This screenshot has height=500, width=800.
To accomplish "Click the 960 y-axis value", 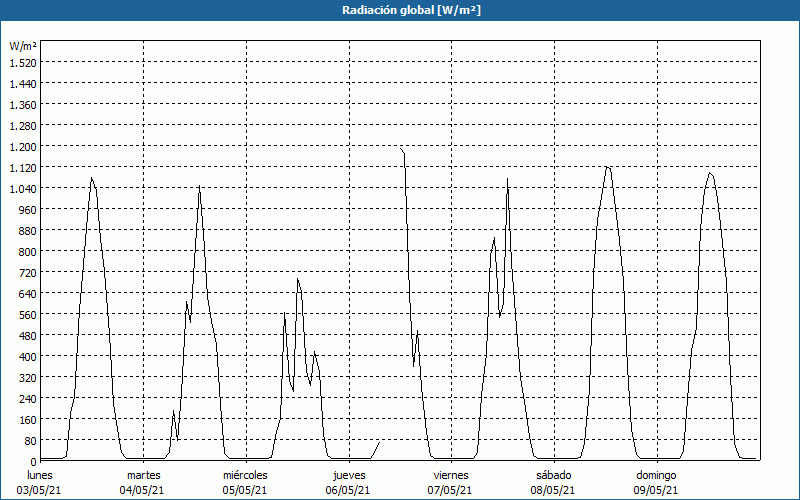I will (28, 210).
